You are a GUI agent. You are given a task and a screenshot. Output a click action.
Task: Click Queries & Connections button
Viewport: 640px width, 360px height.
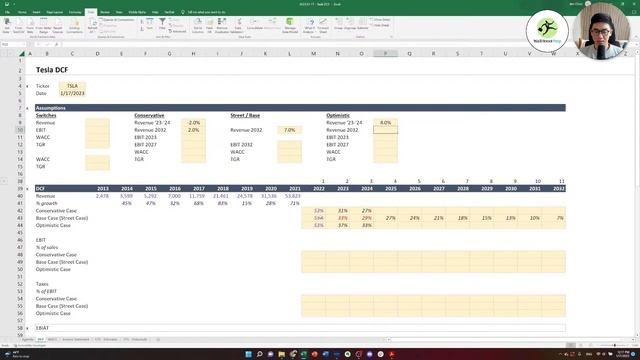point(117,20)
